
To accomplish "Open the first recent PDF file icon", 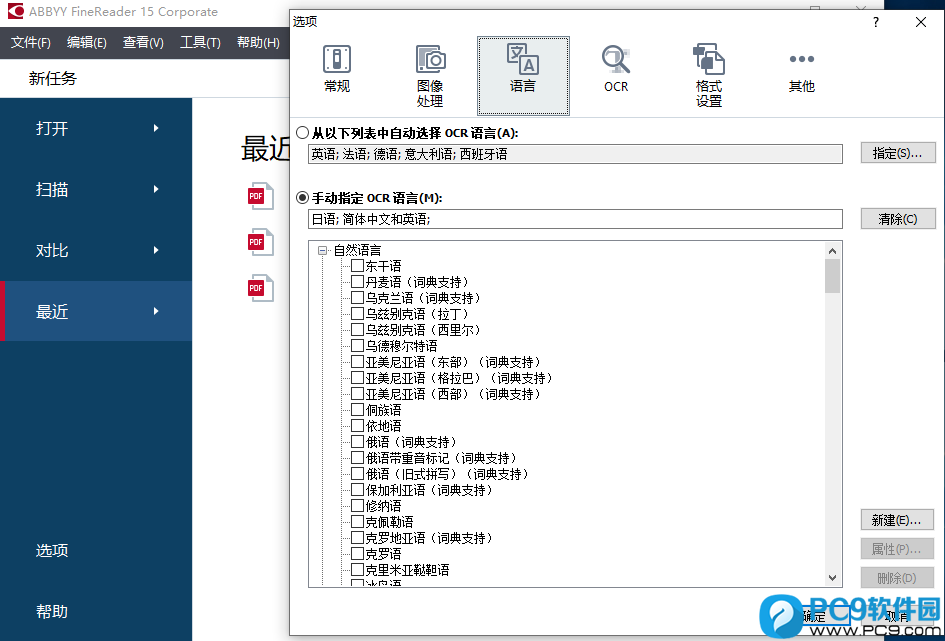I will coord(261,196).
